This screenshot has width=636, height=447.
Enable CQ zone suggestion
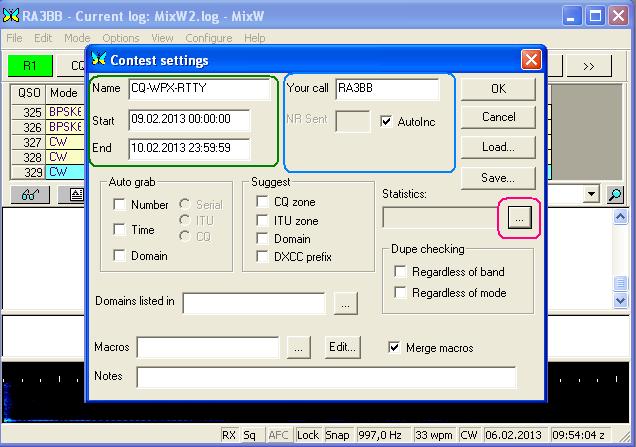point(263,202)
